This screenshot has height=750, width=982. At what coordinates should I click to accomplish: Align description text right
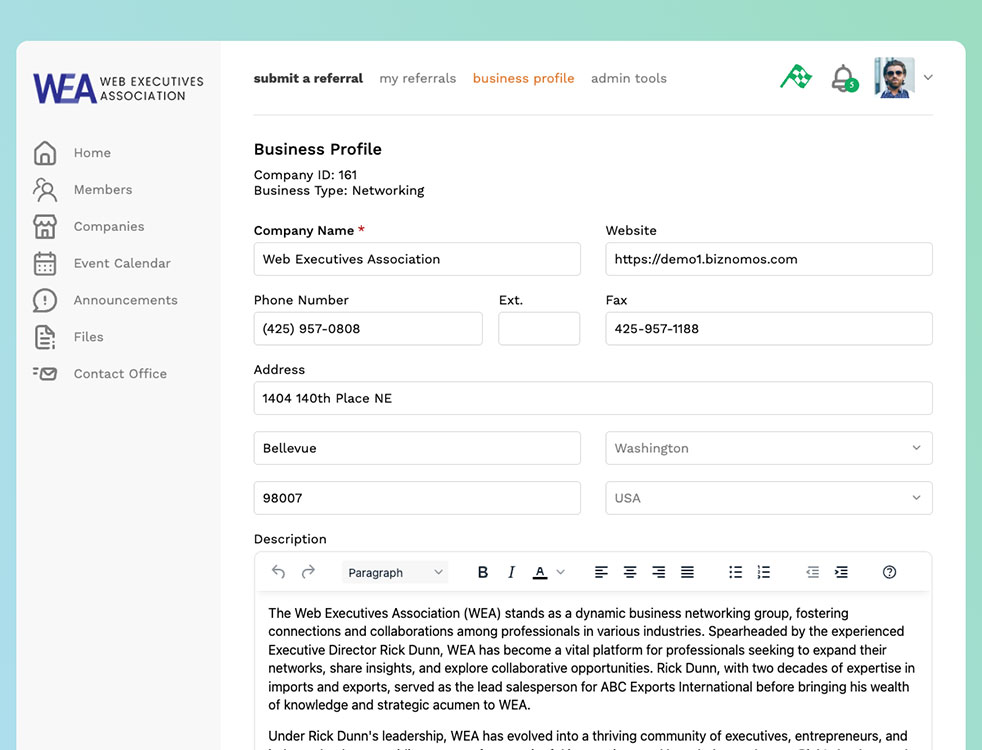[x=658, y=572]
